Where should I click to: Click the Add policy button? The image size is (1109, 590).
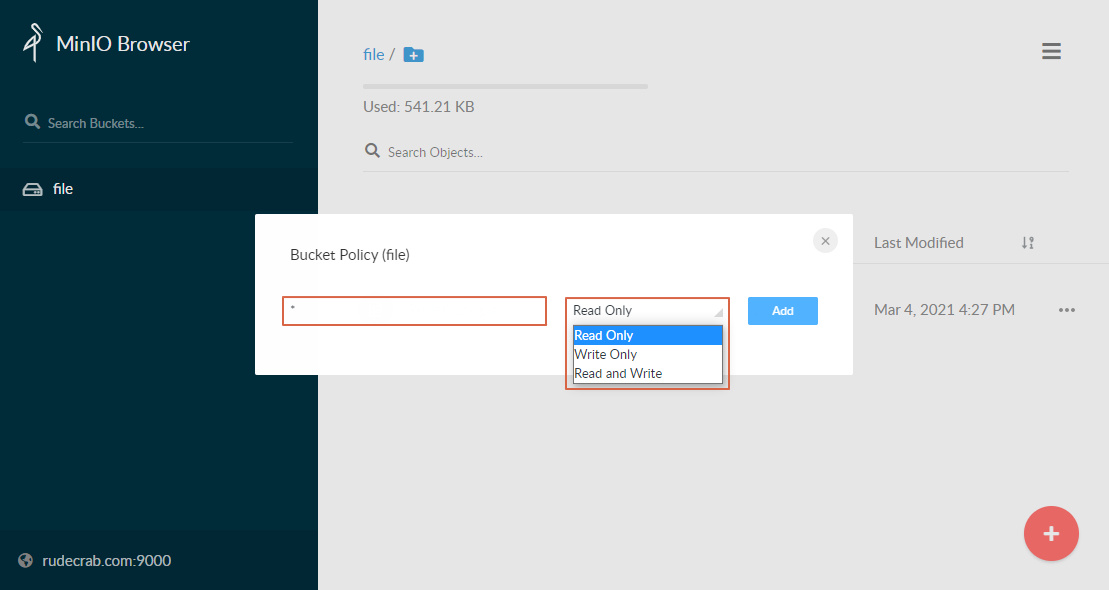(x=782, y=311)
